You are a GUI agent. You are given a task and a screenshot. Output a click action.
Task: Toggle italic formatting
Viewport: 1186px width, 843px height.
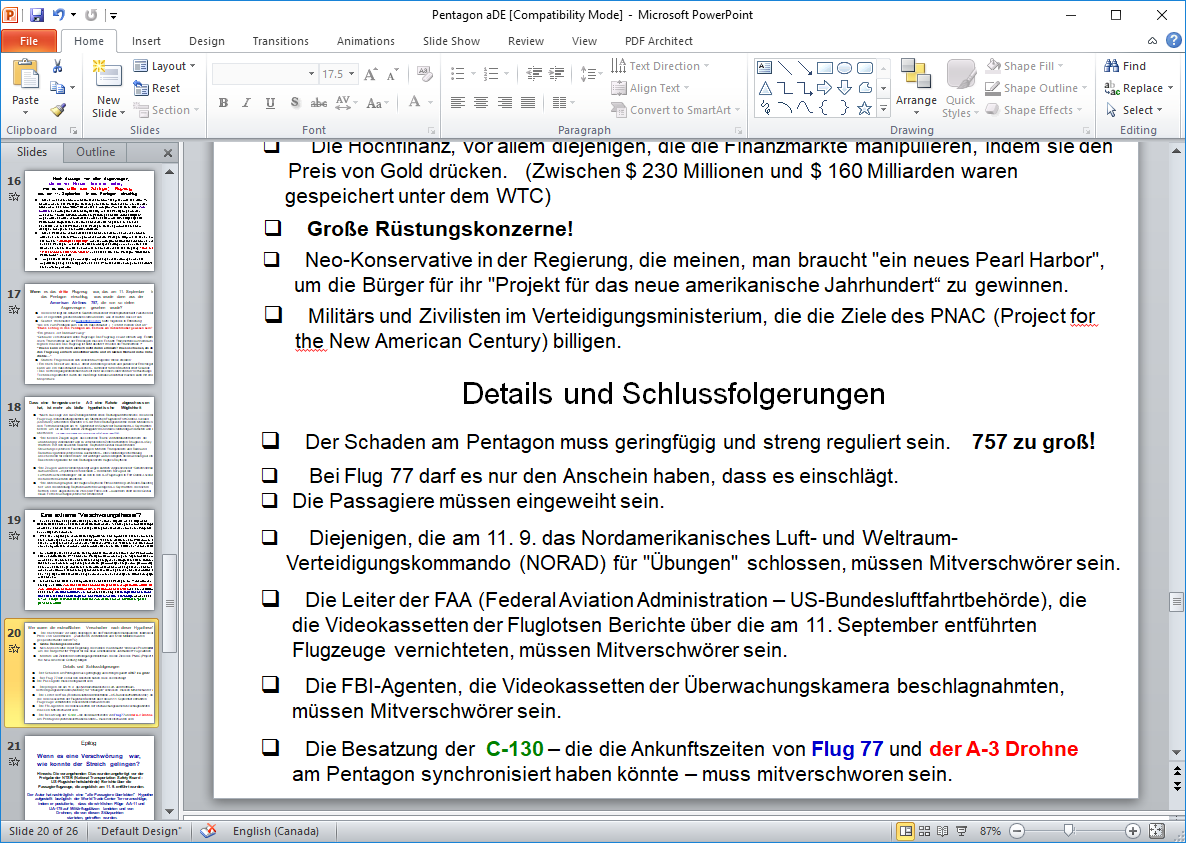coord(247,103)
